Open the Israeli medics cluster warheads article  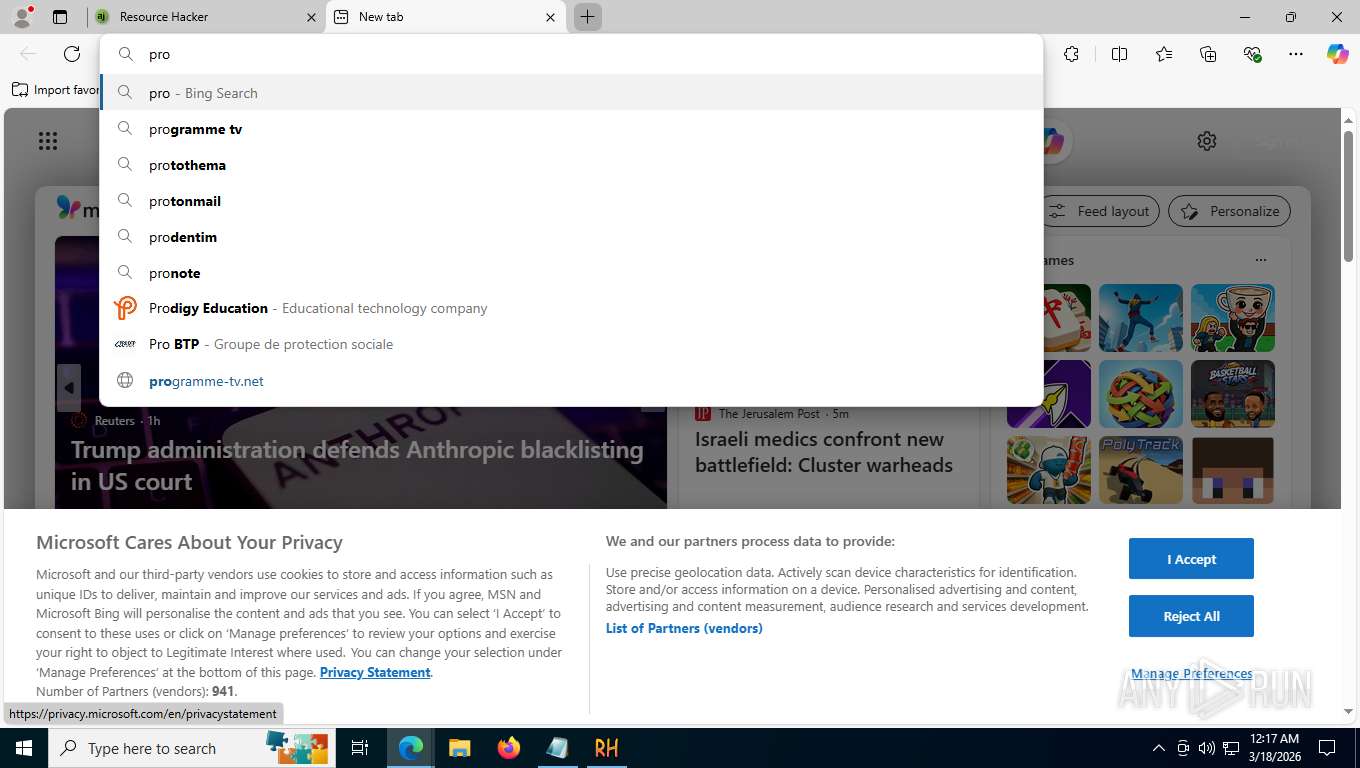(x=824, y=452)
